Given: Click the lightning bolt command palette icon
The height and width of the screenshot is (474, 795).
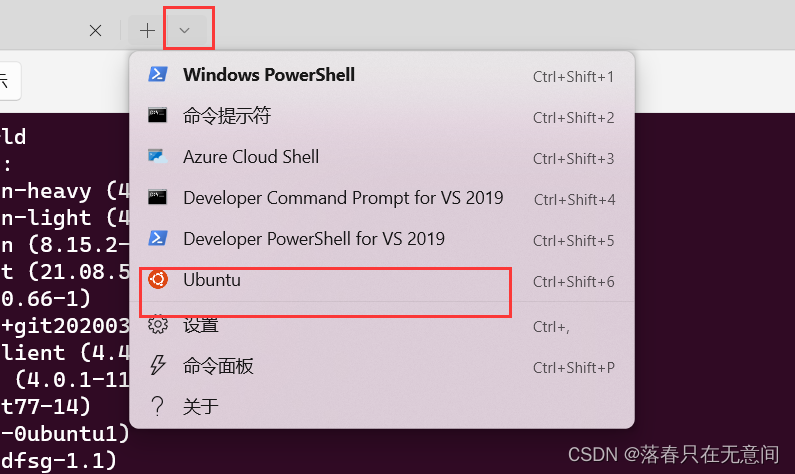Looking at the screenshot, I should (x=158, y=365).
